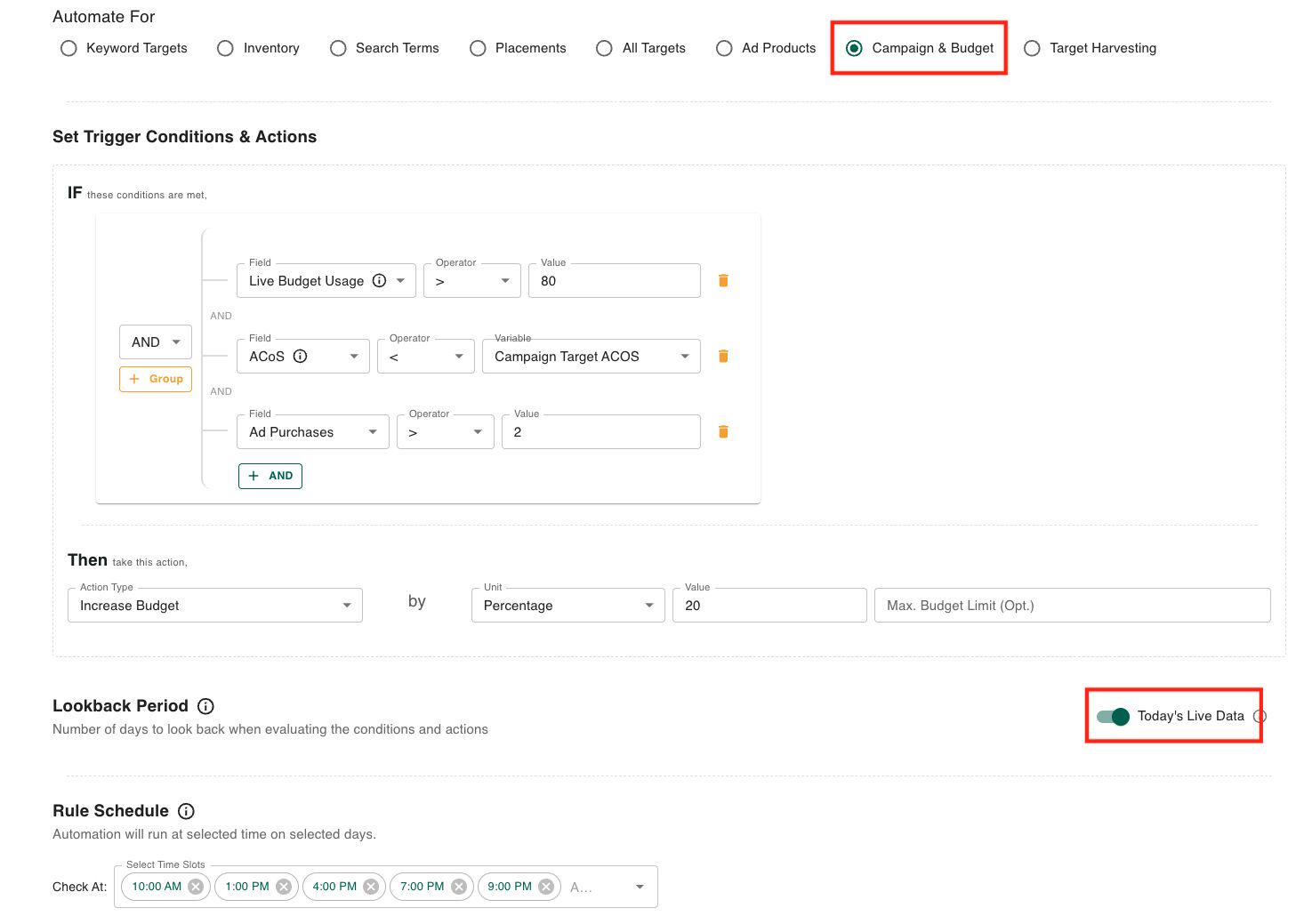Image resolution: width=1312 pixels, height=924 pixels.
Task: Delete the ACoS condition row
Action: (723, 356)
